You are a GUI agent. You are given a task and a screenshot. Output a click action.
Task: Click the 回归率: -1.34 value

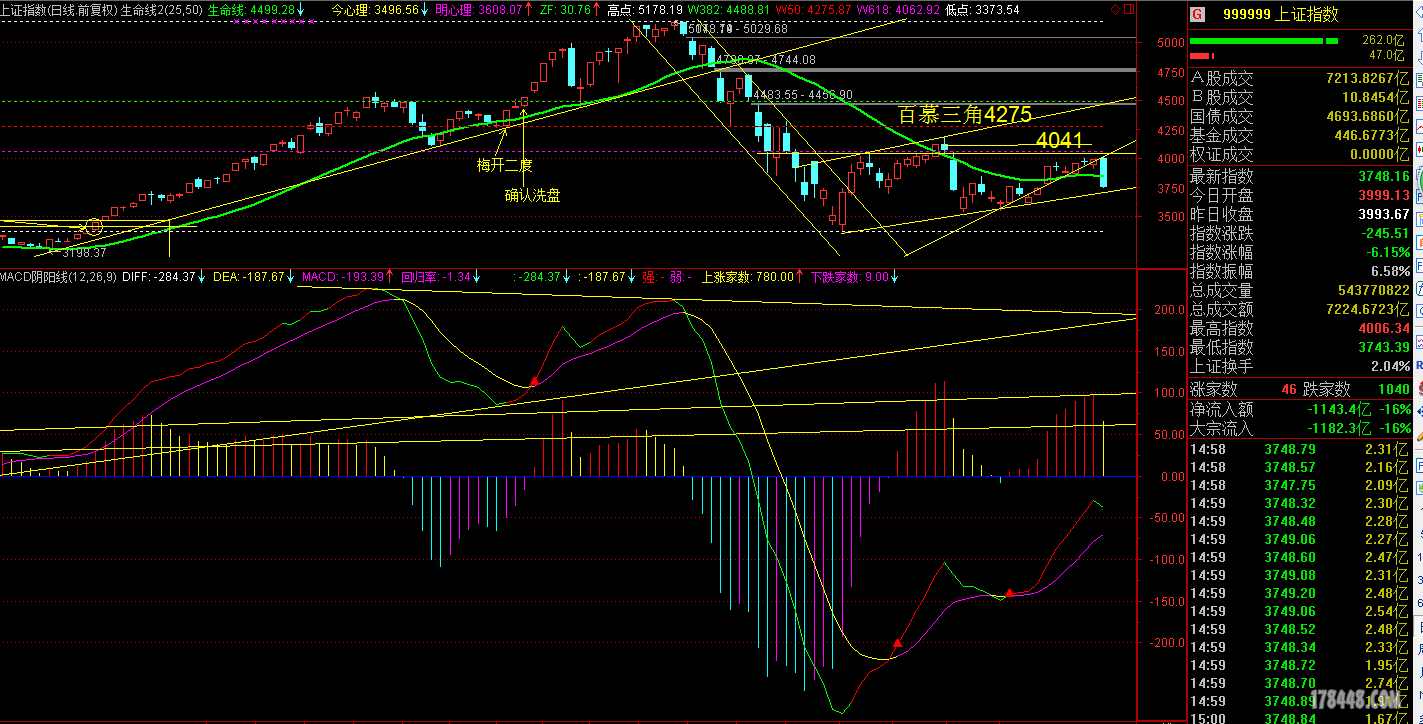[x=436, y=276]
